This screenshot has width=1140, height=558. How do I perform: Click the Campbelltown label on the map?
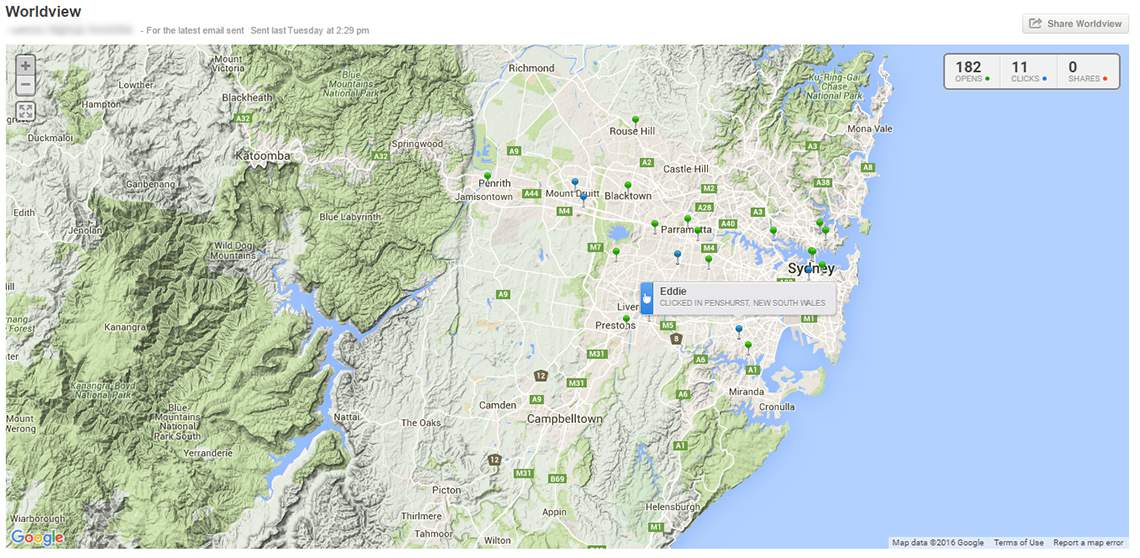(x=565, y=418)
